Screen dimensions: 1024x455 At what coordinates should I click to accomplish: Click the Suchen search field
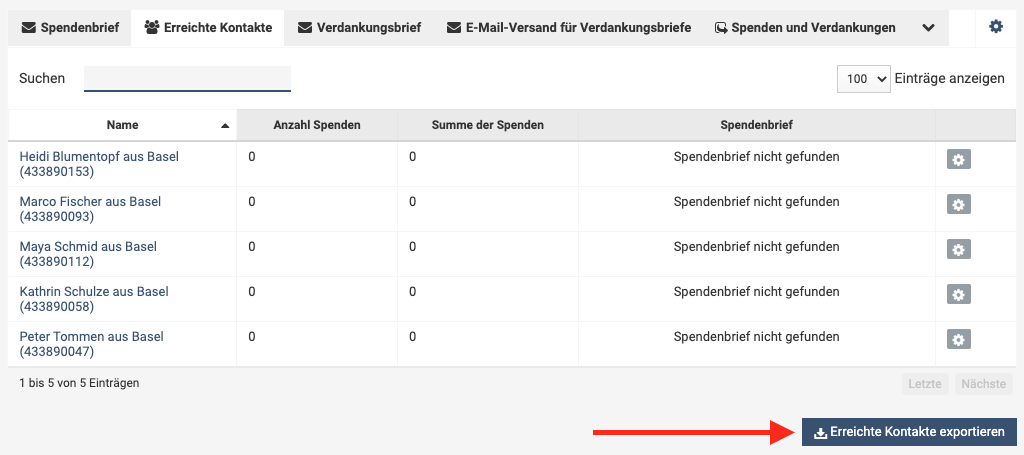coord(187,79)
